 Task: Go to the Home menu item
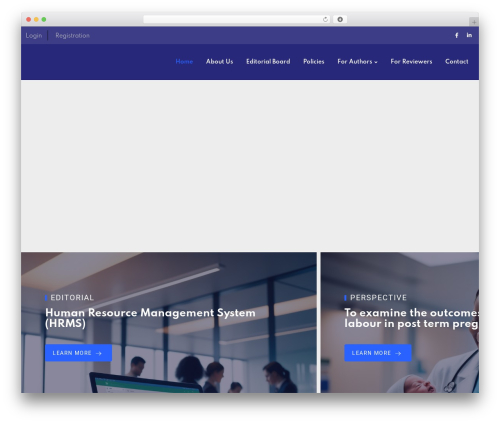click(x=184, y=62)
